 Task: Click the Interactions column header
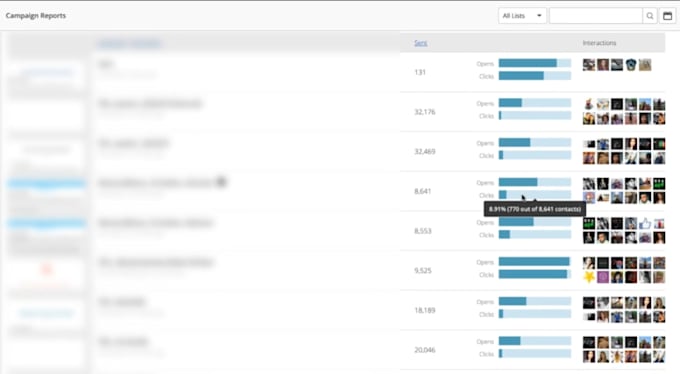coord(599,43)
